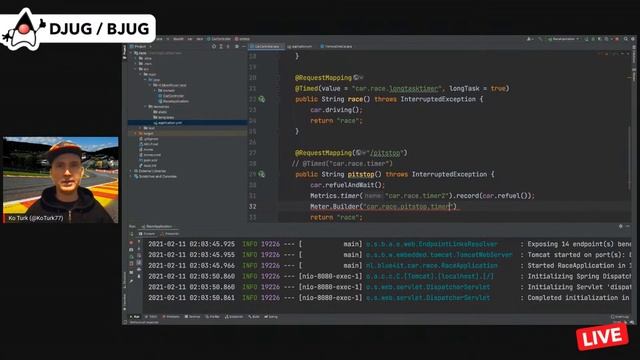Click console scroll-down arrow icon
The height and width of the screenshot is (360, 640).
tap(139, 249)
